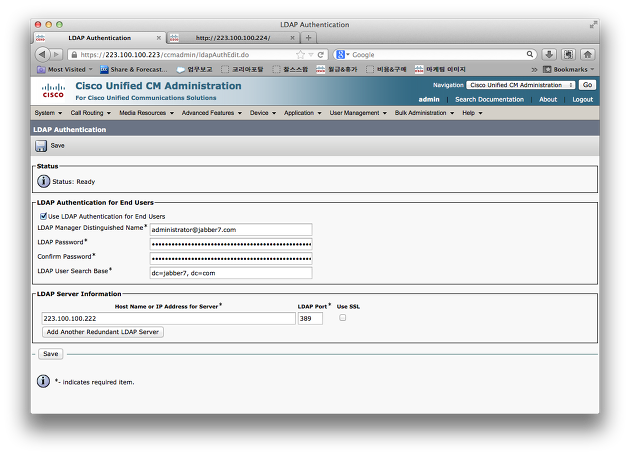630x456 pixels.
Task: Click the toolbar icon left of Home
Action: pyautogui.click(x=569, y=54)
